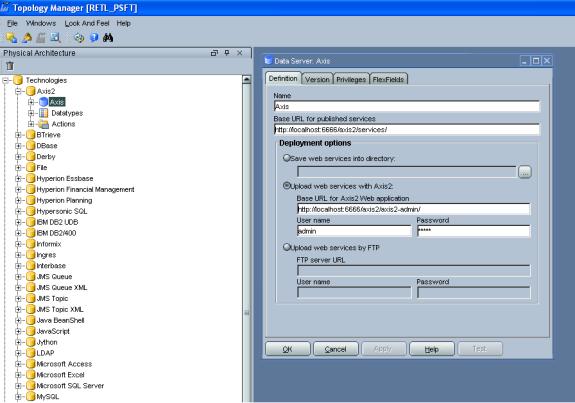Expand the Datatypes node

[x=31, y=113]
